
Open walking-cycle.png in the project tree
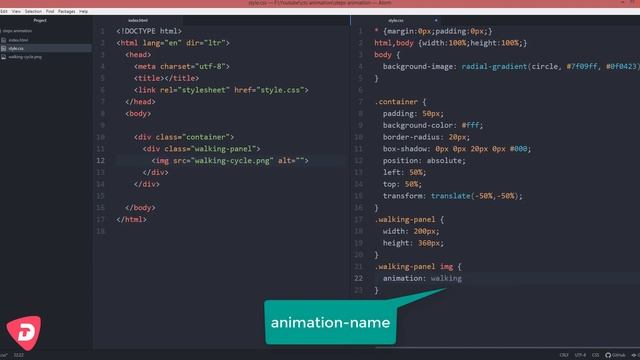click(x=25, y=57)
